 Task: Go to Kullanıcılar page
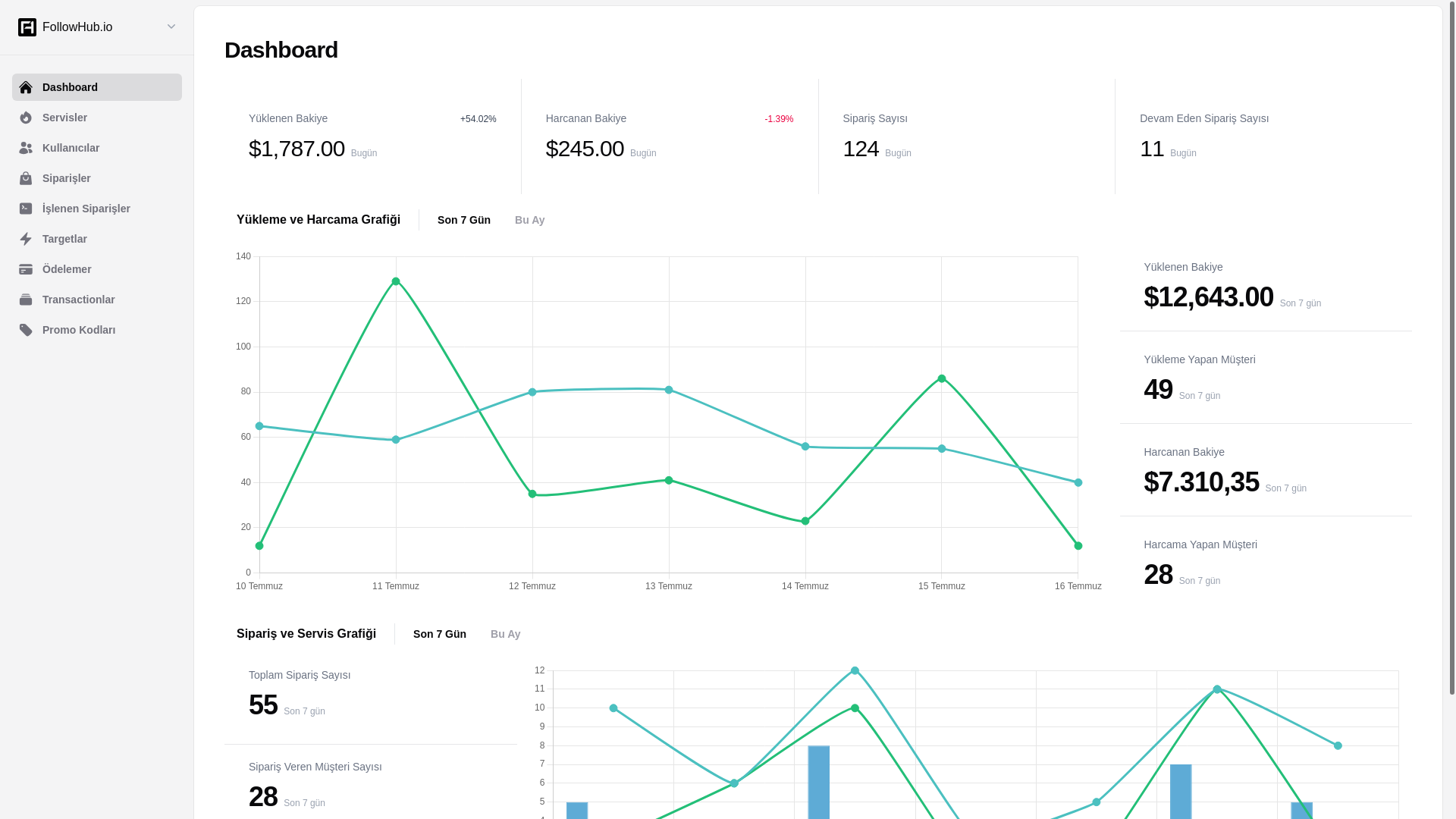[x=97, y=148]
